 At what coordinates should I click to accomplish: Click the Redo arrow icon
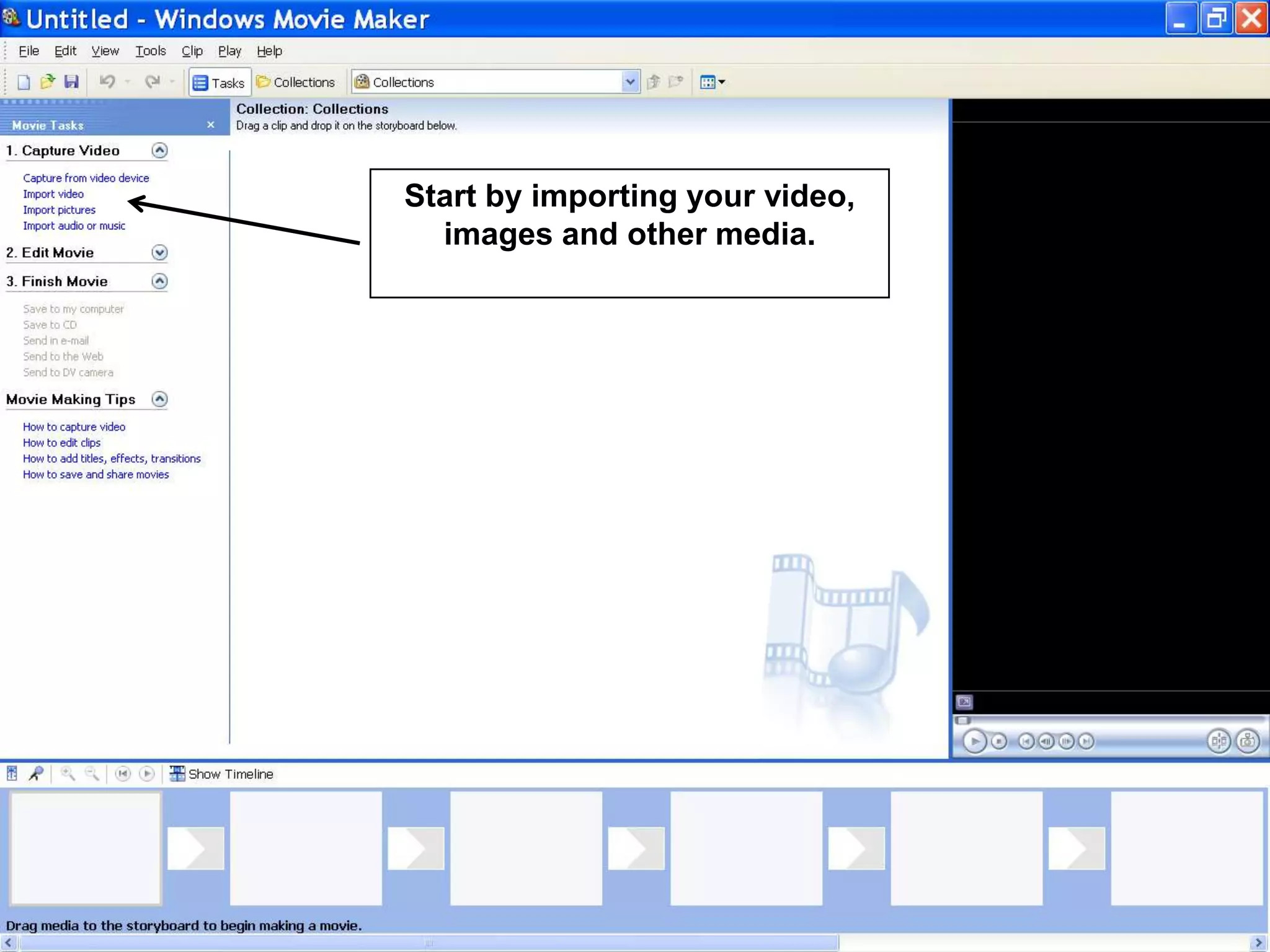[x=153, y=82]
